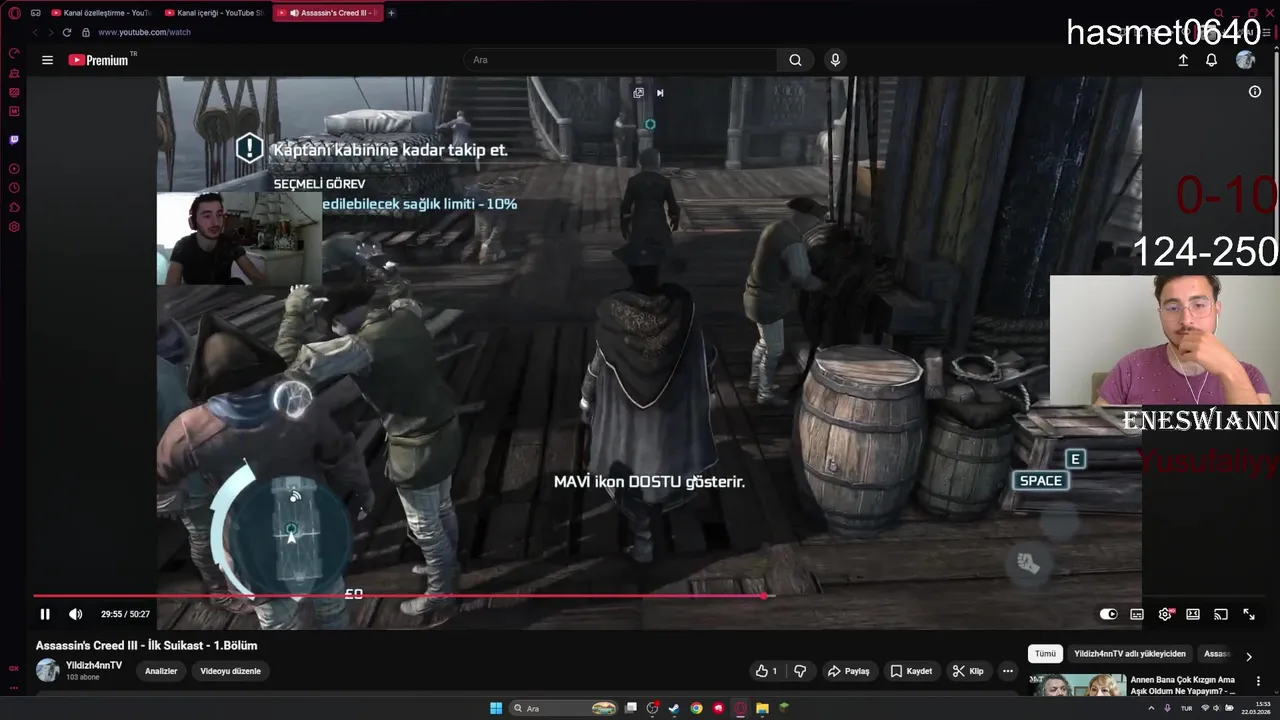Screen dimensions: 1280x720
Task: Open the YouTube create upload icon
Action: (1183, 60)
